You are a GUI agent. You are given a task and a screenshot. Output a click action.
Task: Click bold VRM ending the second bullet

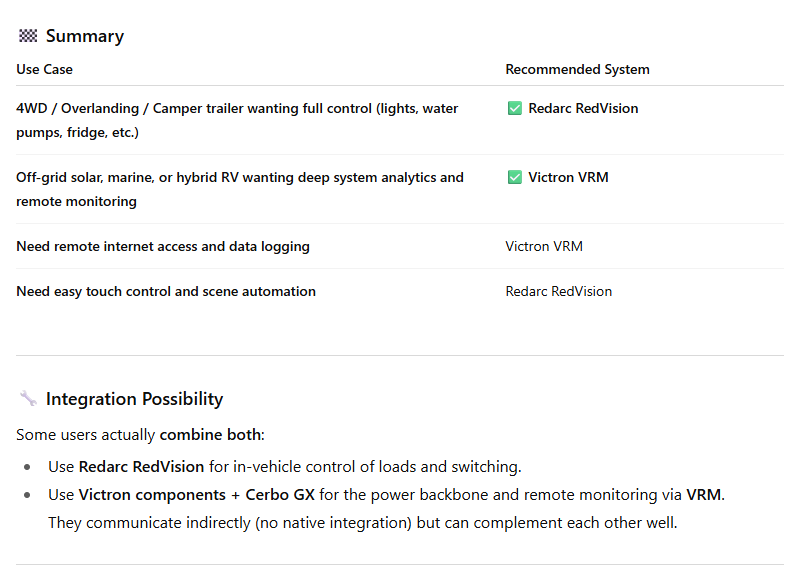click(702, 494)
